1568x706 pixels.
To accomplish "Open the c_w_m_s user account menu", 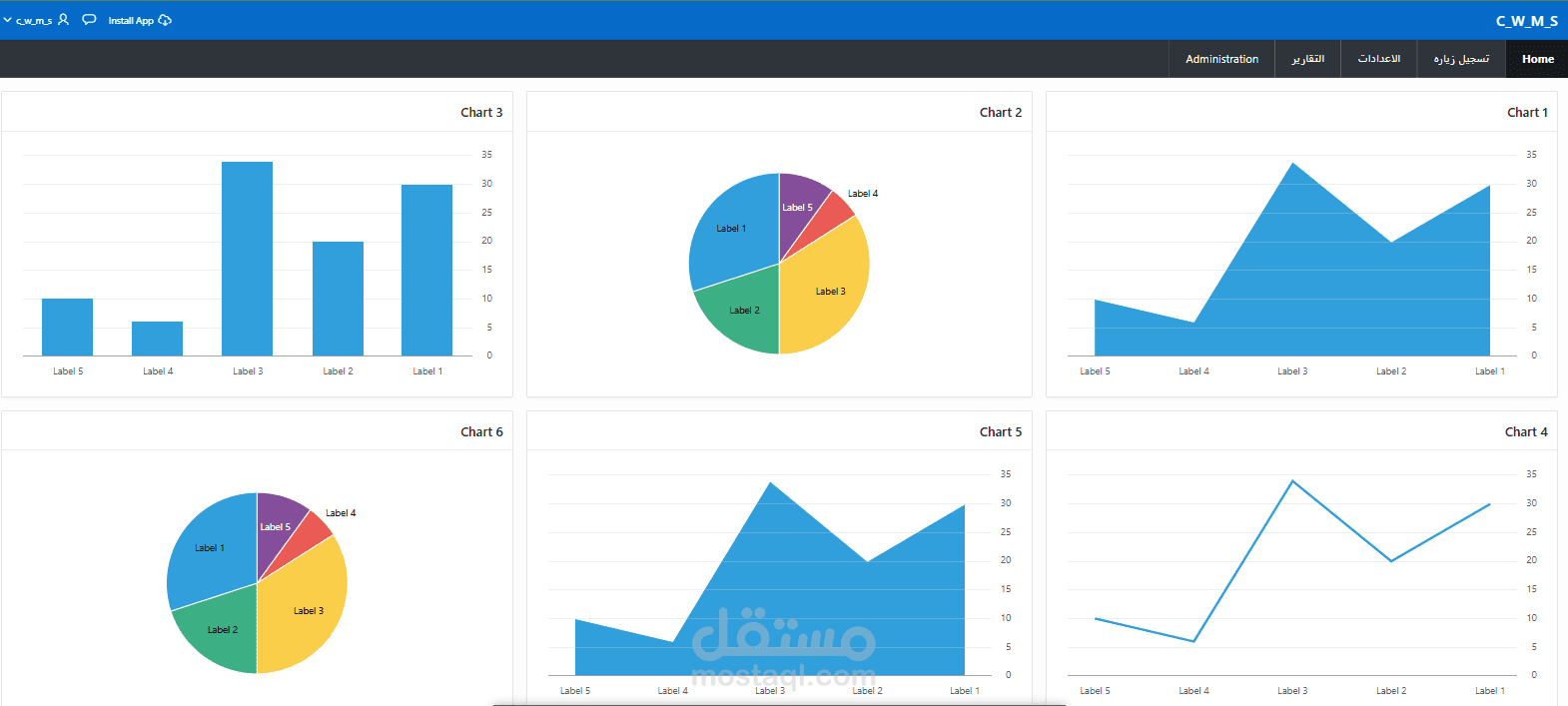I will [36, 20].
